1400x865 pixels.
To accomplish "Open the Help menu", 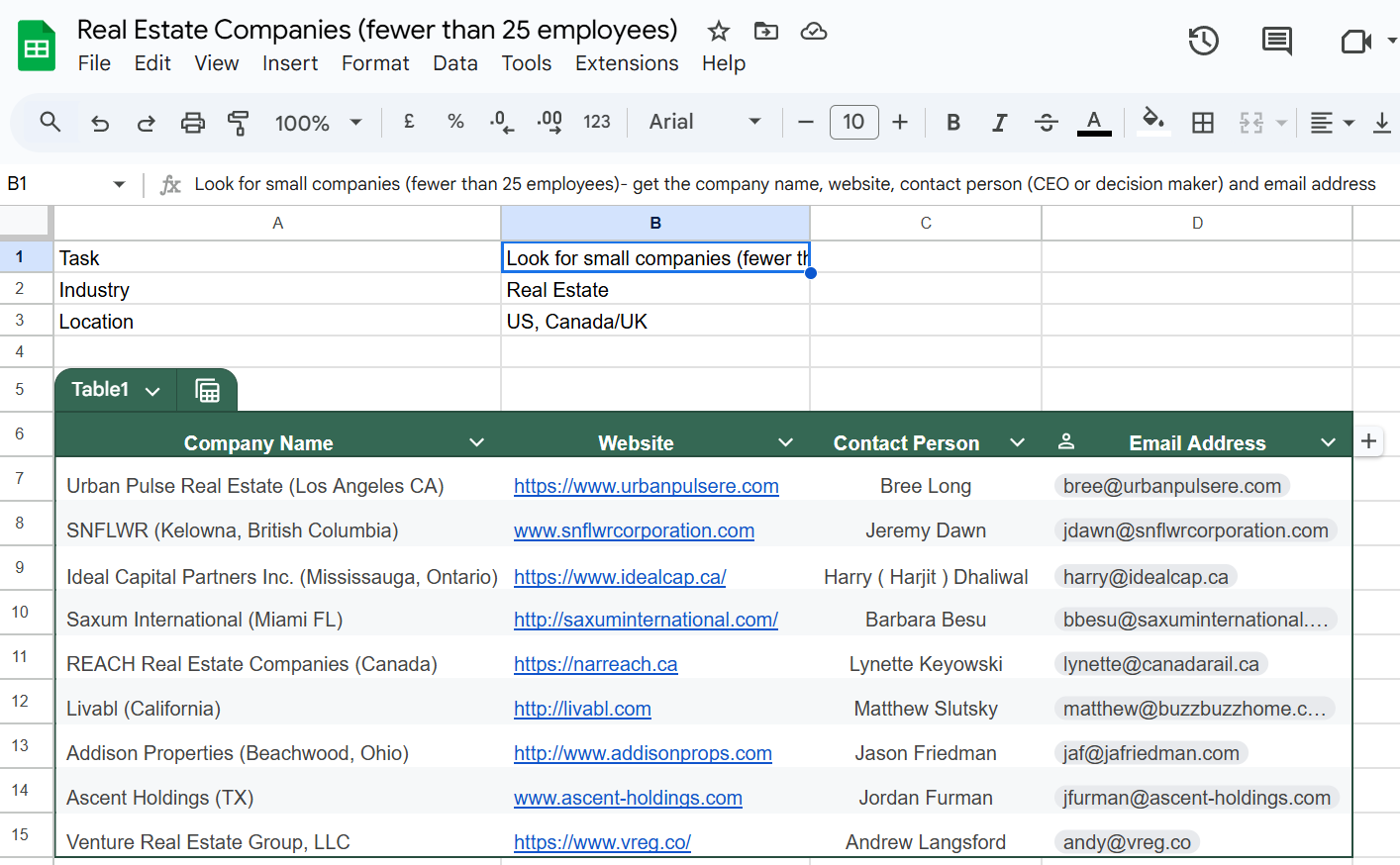I will coord(724,63).
